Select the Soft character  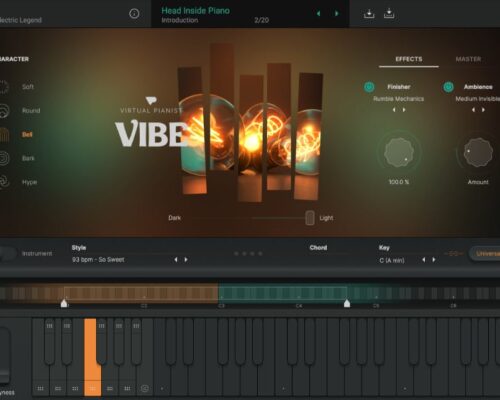28,87
